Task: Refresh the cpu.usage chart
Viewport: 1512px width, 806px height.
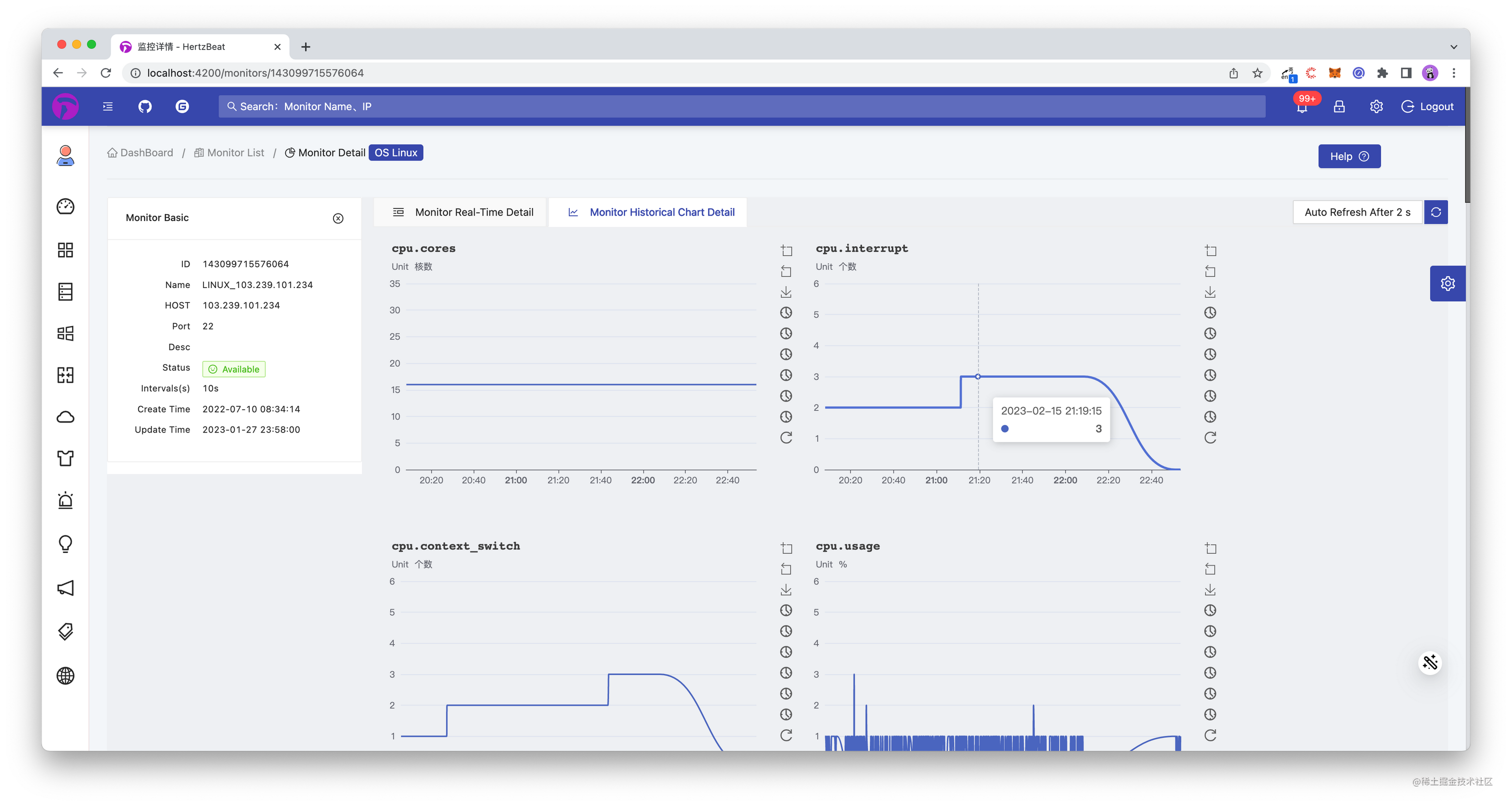Action: [x=1209, y=735]
